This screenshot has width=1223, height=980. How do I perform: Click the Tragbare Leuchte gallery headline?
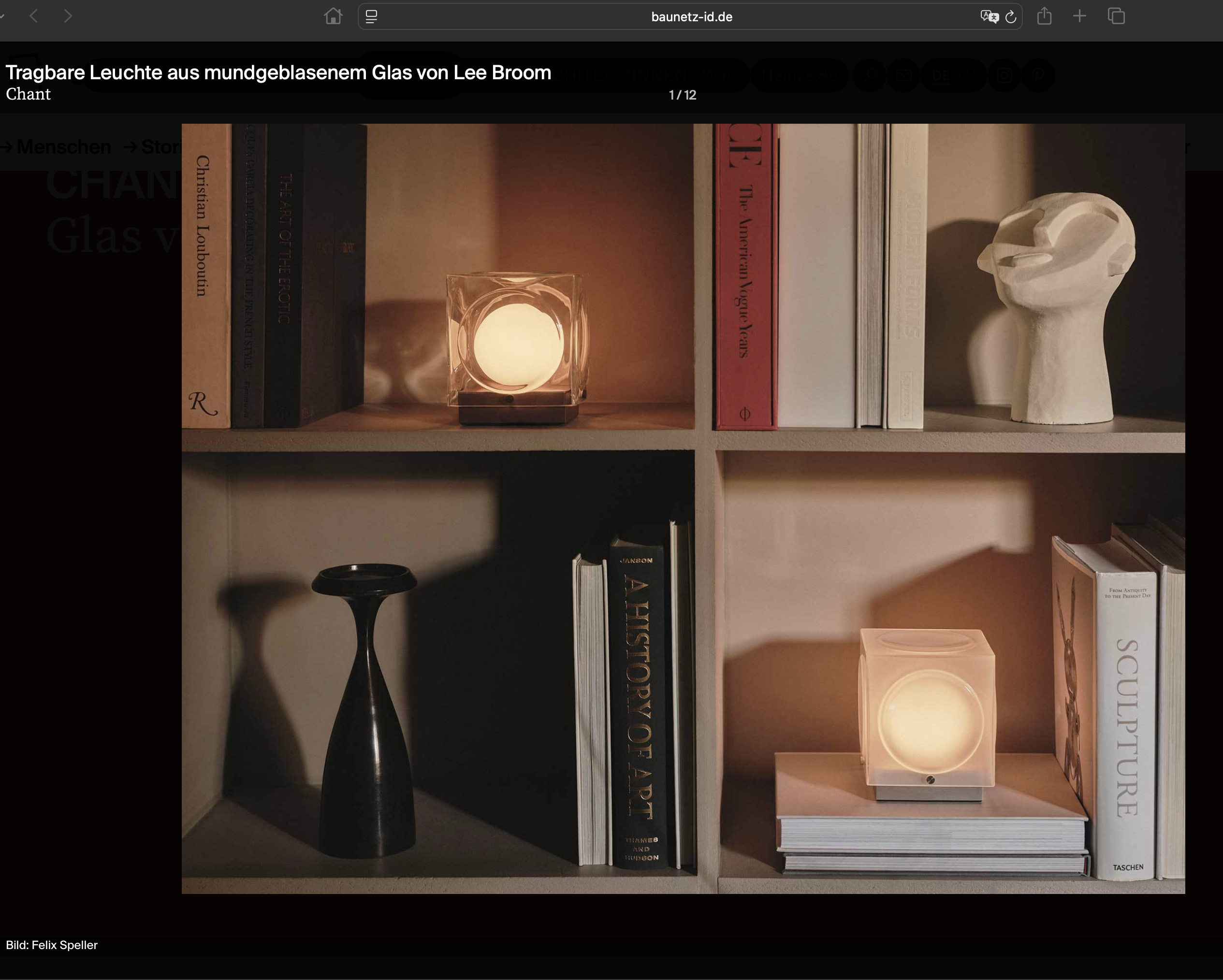pos(278,72)
